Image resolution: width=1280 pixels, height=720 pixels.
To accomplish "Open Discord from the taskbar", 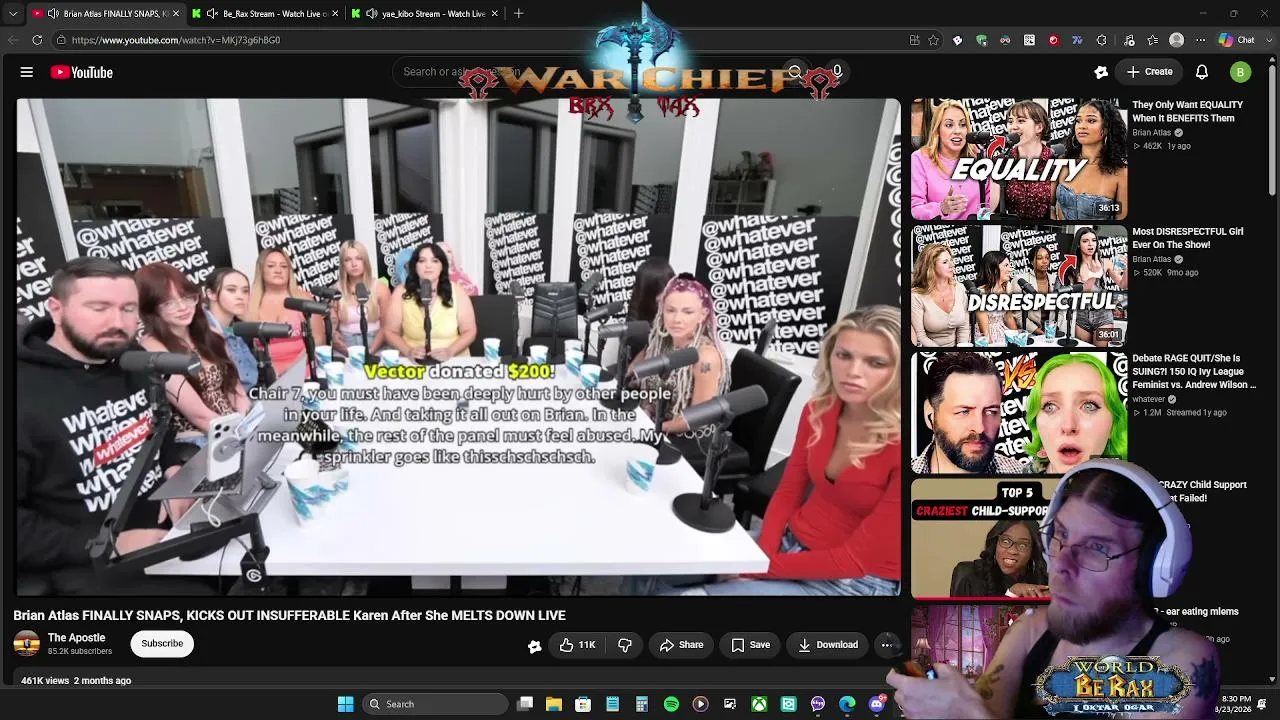I will [x=877, y=704].
